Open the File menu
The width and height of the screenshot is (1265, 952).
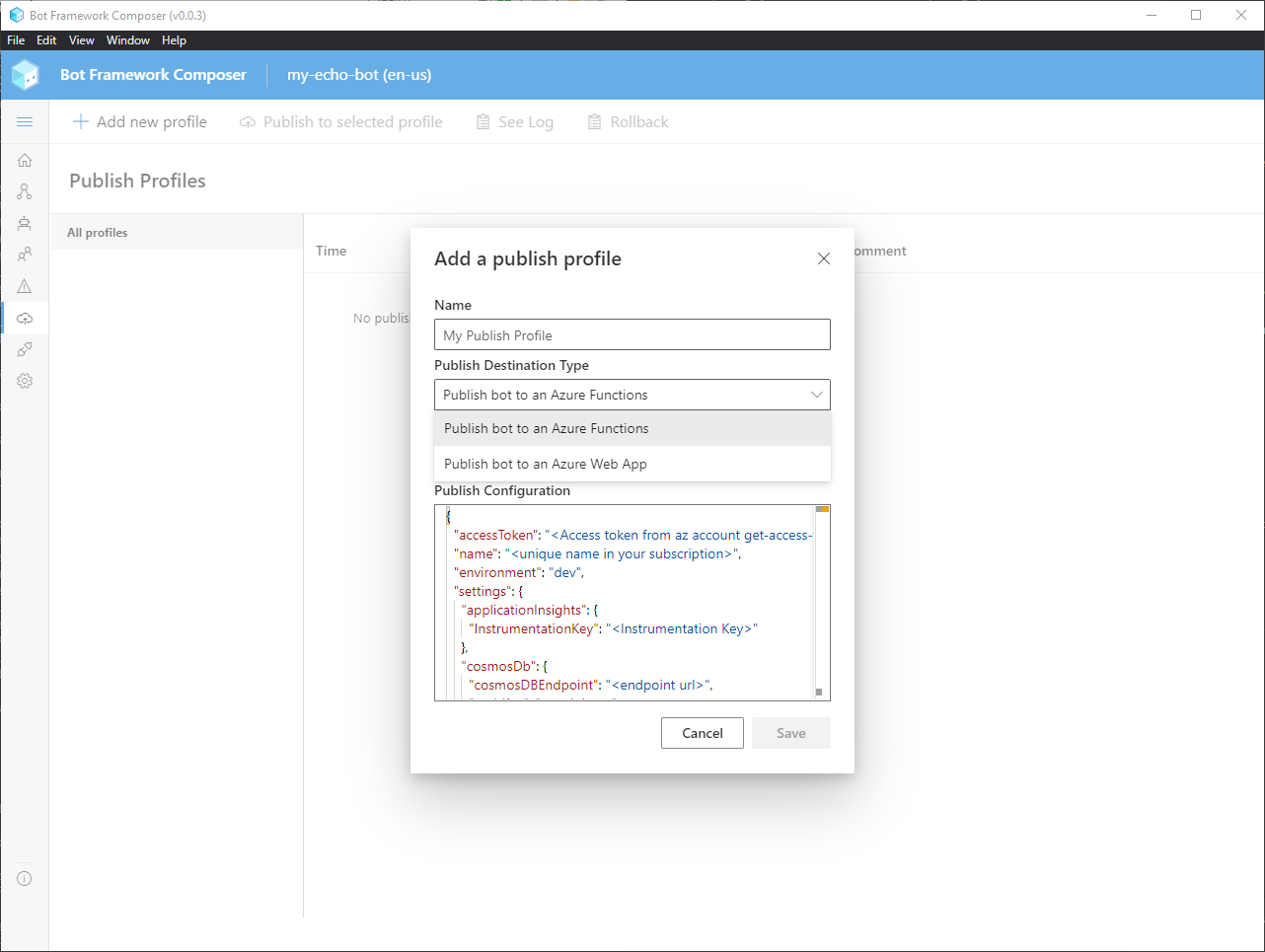click(x=16, y=40)
